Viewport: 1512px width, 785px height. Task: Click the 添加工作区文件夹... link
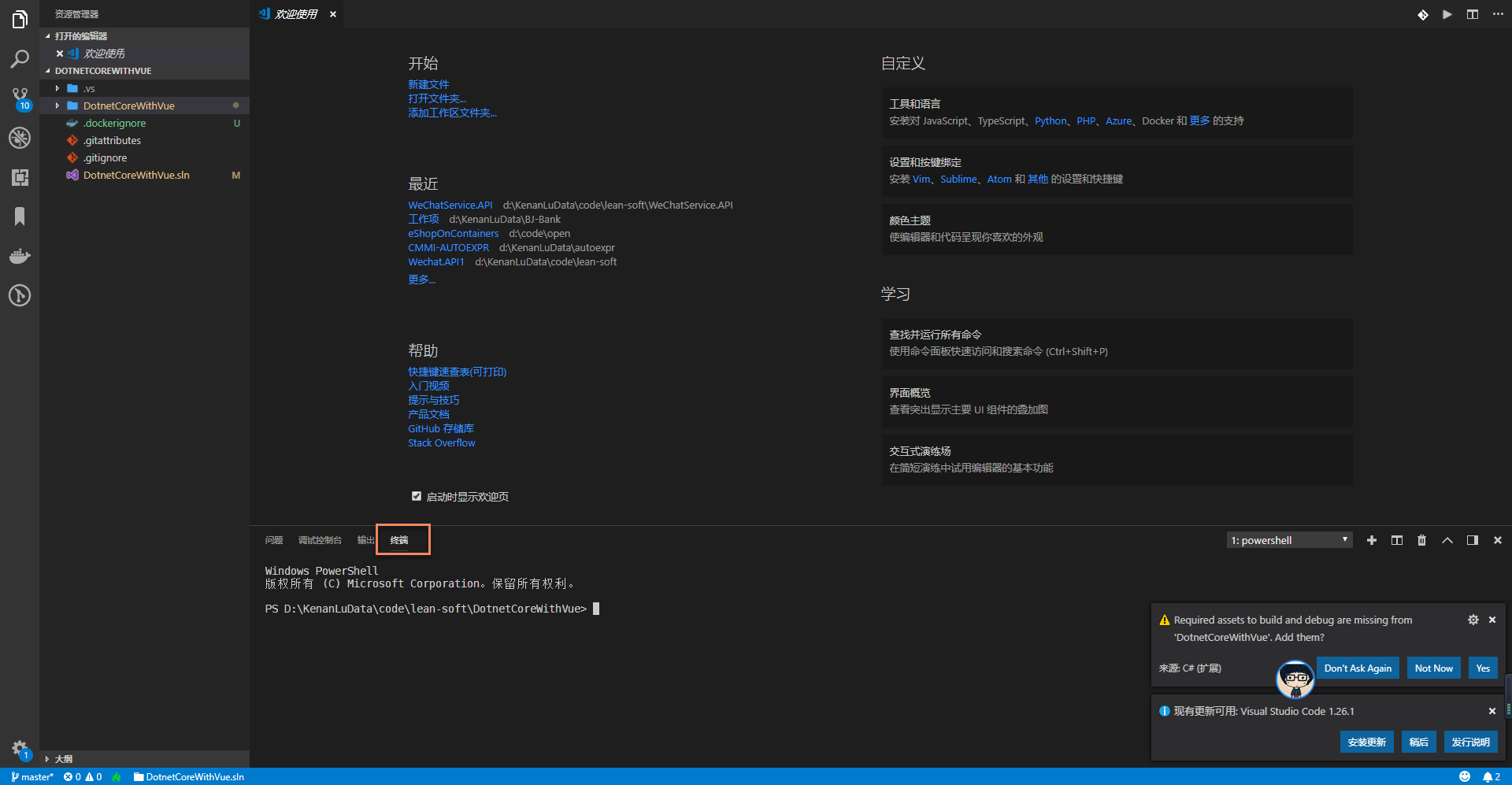coord(452,113)
